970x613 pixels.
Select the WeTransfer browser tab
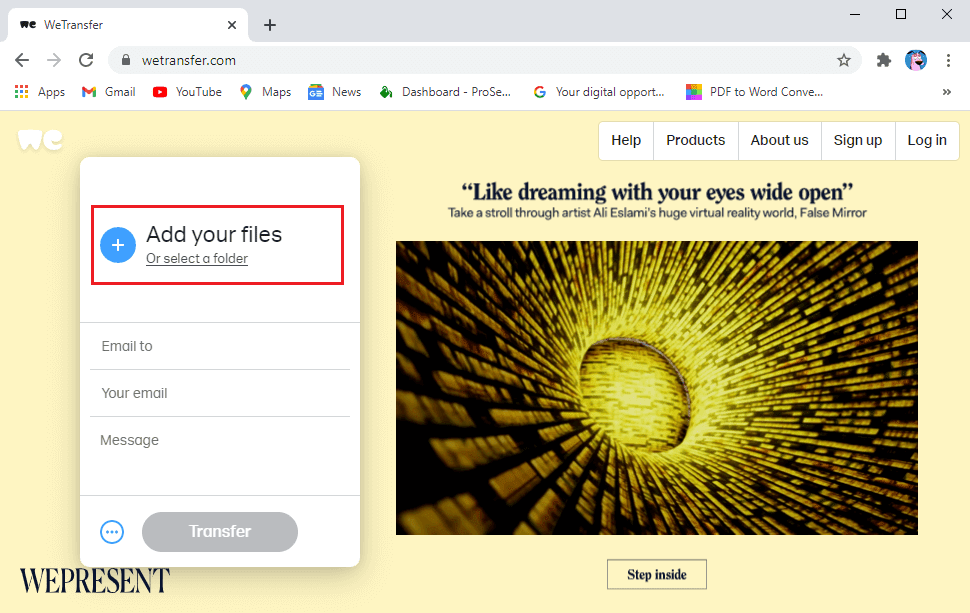coord(128,25)
